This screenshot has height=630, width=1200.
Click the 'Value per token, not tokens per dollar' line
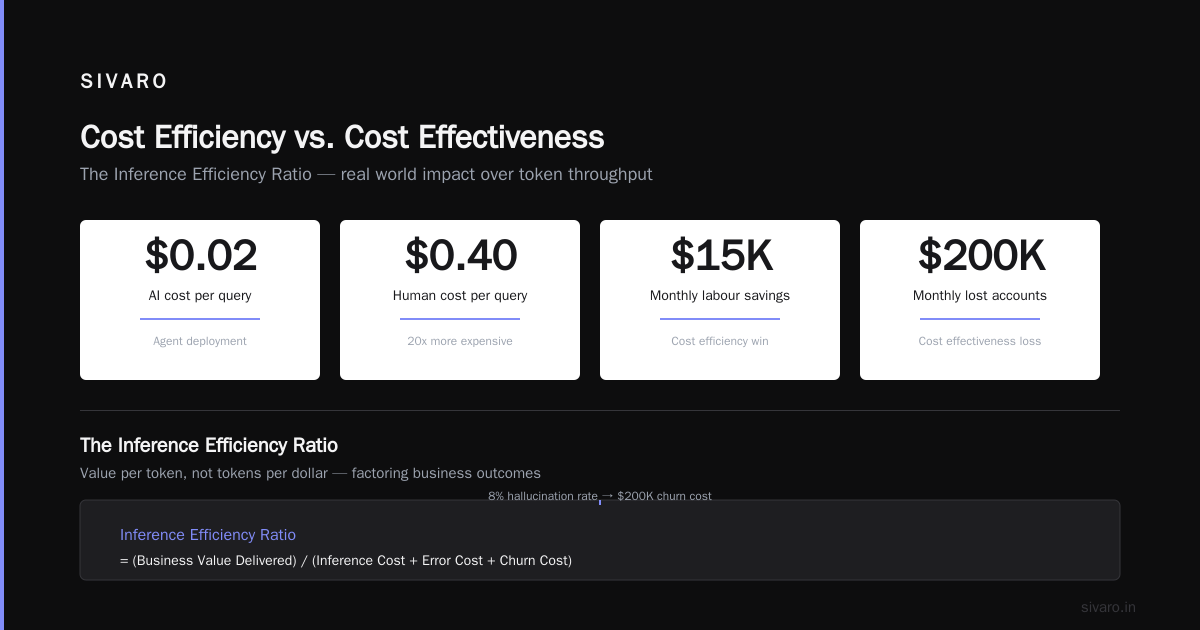point(310,473)
